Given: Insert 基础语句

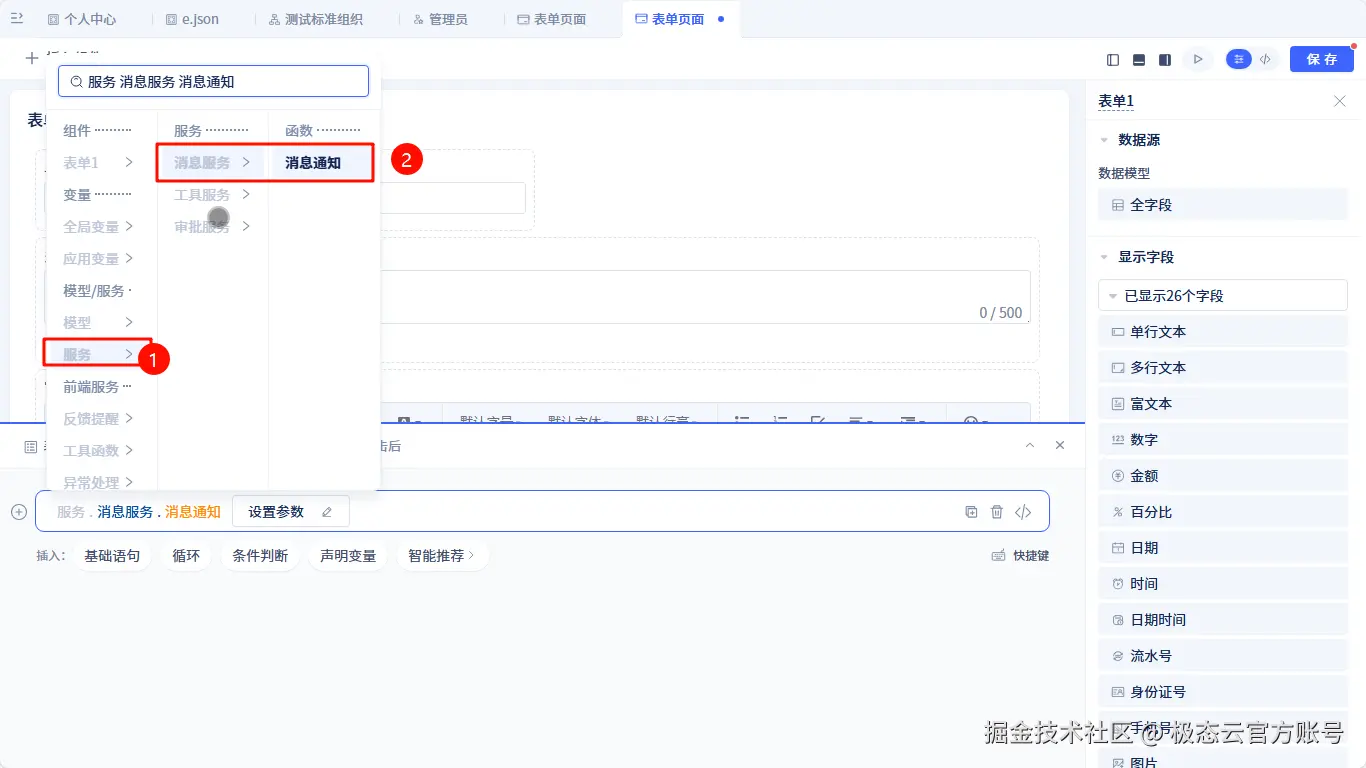Looking at the screenshot, I should pos(112,555).
